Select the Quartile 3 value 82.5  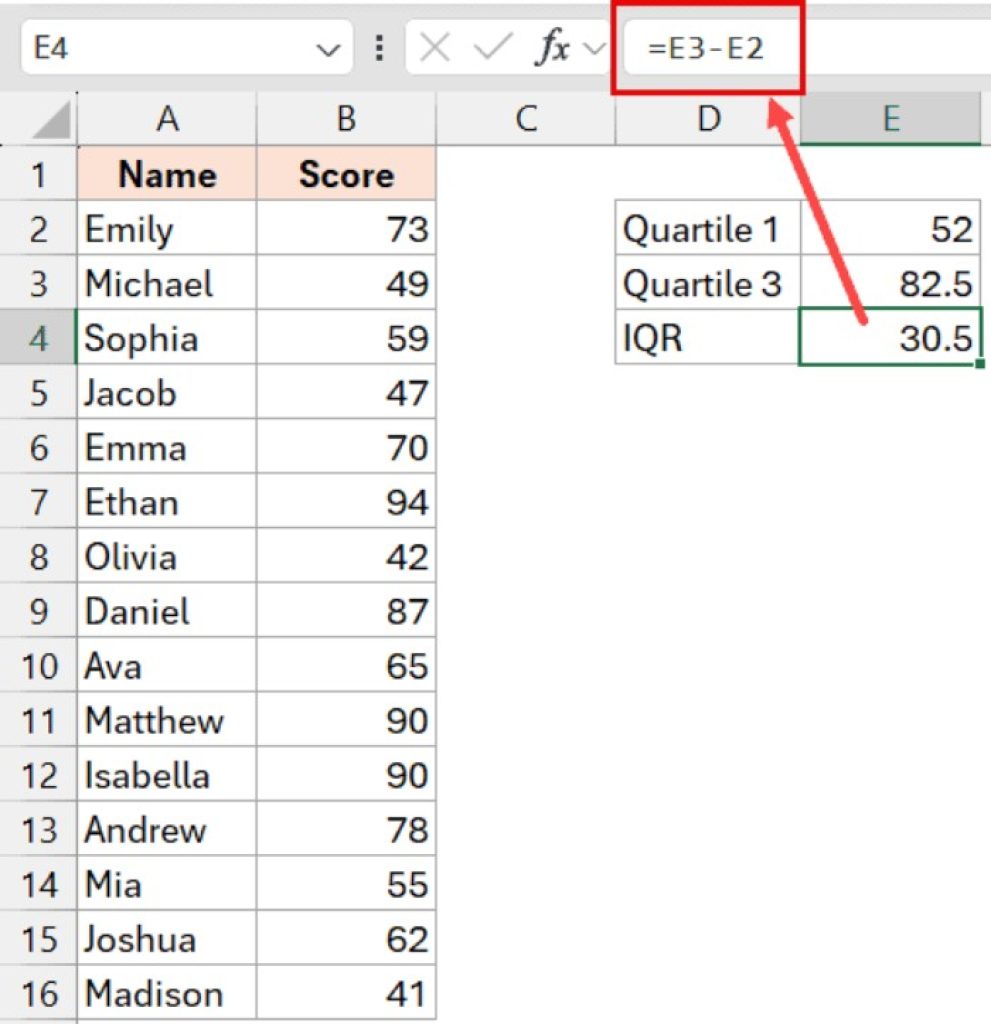click(x=890, y=284)
